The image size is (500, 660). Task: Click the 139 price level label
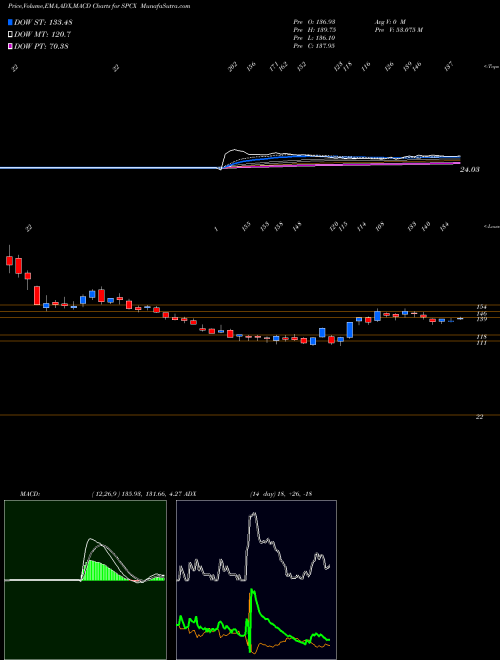481,319
